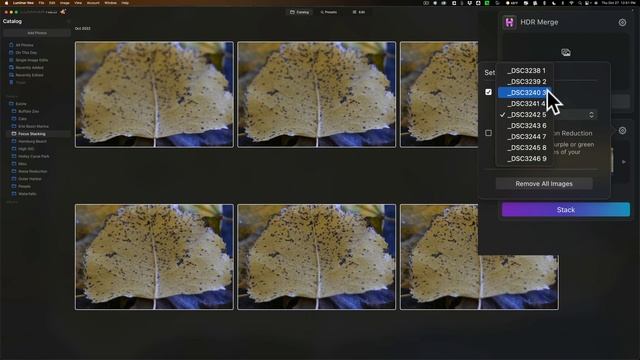Click the Add Photos button

tap(37, 33)
